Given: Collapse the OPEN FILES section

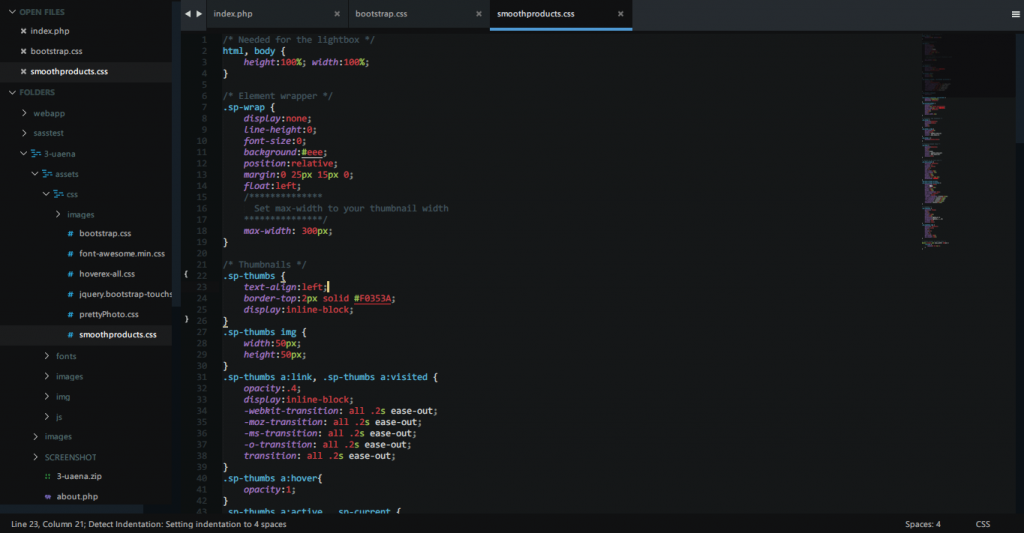Looking at the screenshot, I should click(x=11, y=11).
